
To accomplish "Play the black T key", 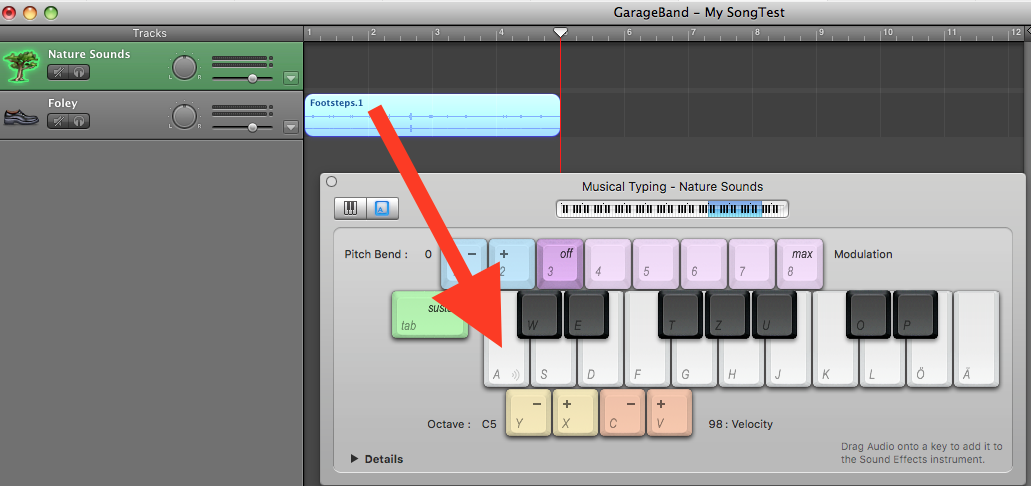I will pos(681,315).
